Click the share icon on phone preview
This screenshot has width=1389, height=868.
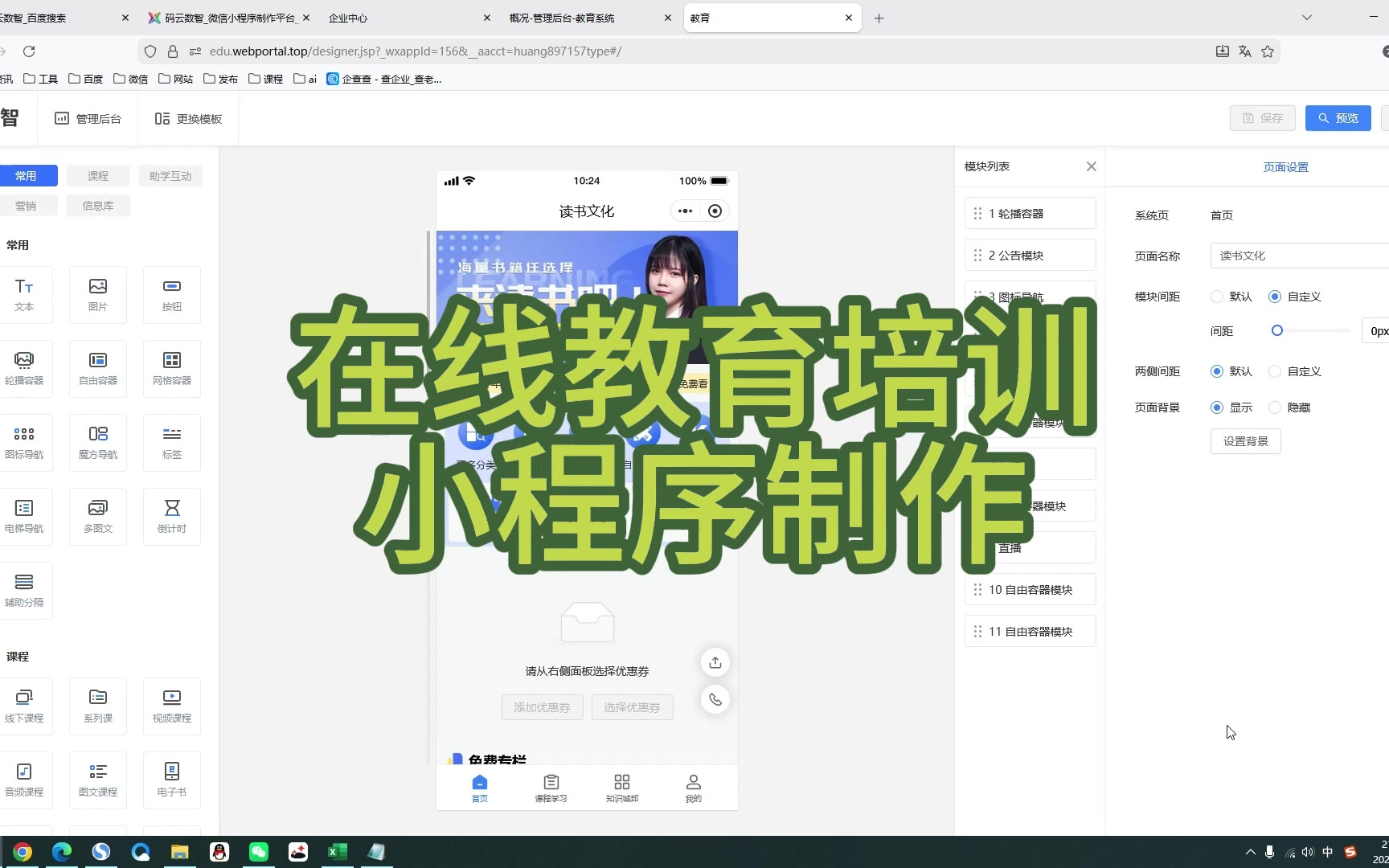pyautogui.click(x=715, y=662)
